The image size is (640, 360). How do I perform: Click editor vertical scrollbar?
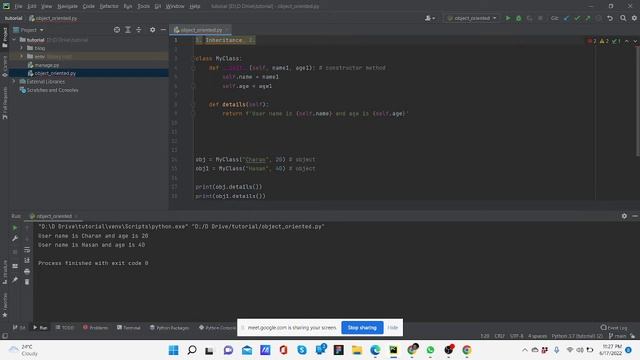[x=638, y=102]
